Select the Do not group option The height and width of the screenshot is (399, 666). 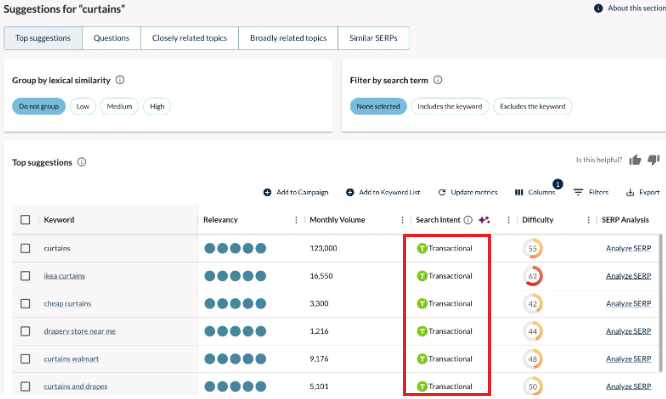39,106
